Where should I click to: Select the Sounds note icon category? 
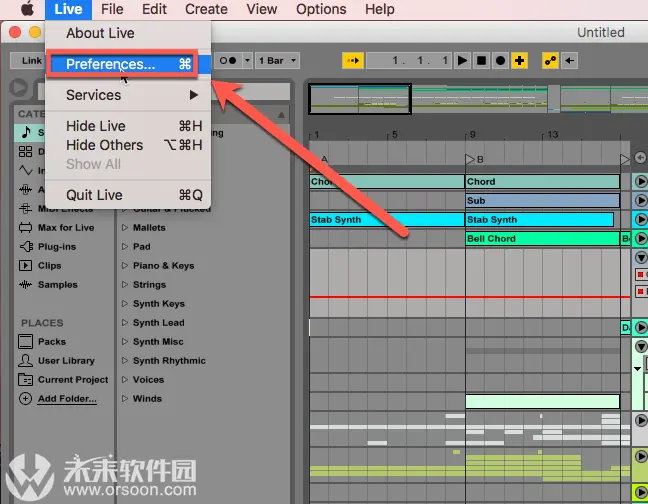[x=26, y=132]
